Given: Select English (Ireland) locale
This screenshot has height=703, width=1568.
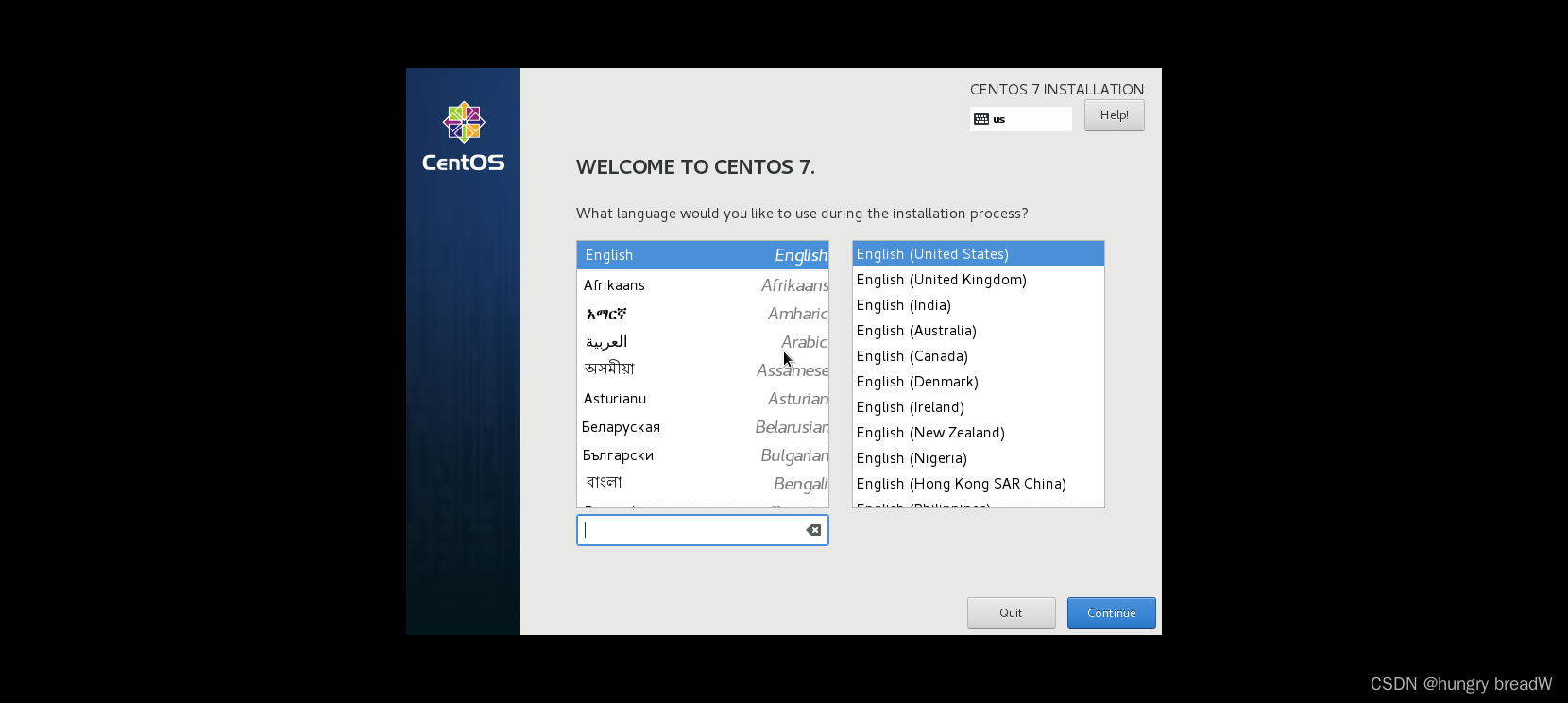Looking at the screenshot, I should point(979,407).
